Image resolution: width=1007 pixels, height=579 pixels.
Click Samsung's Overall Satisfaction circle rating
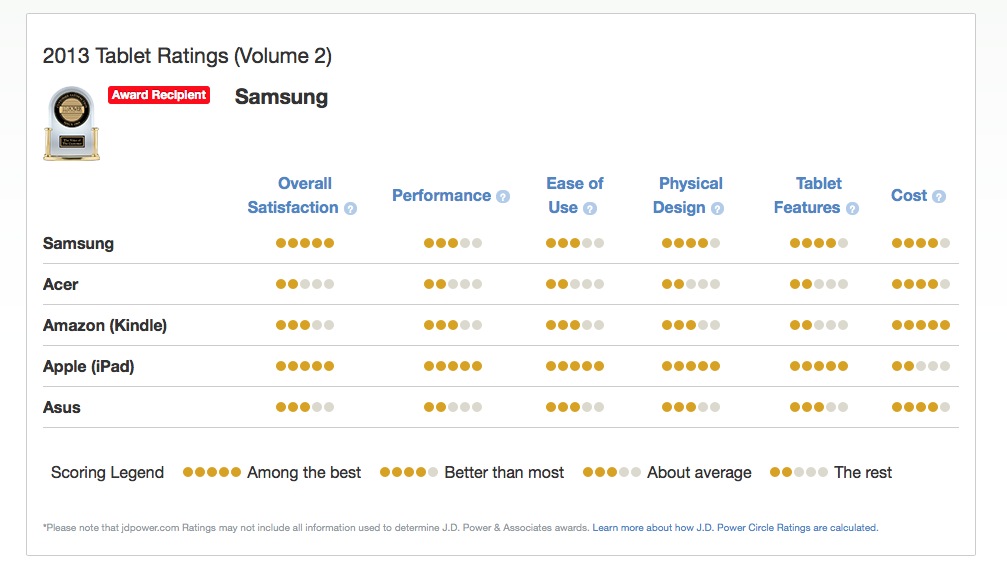click(x=305, y=243)
